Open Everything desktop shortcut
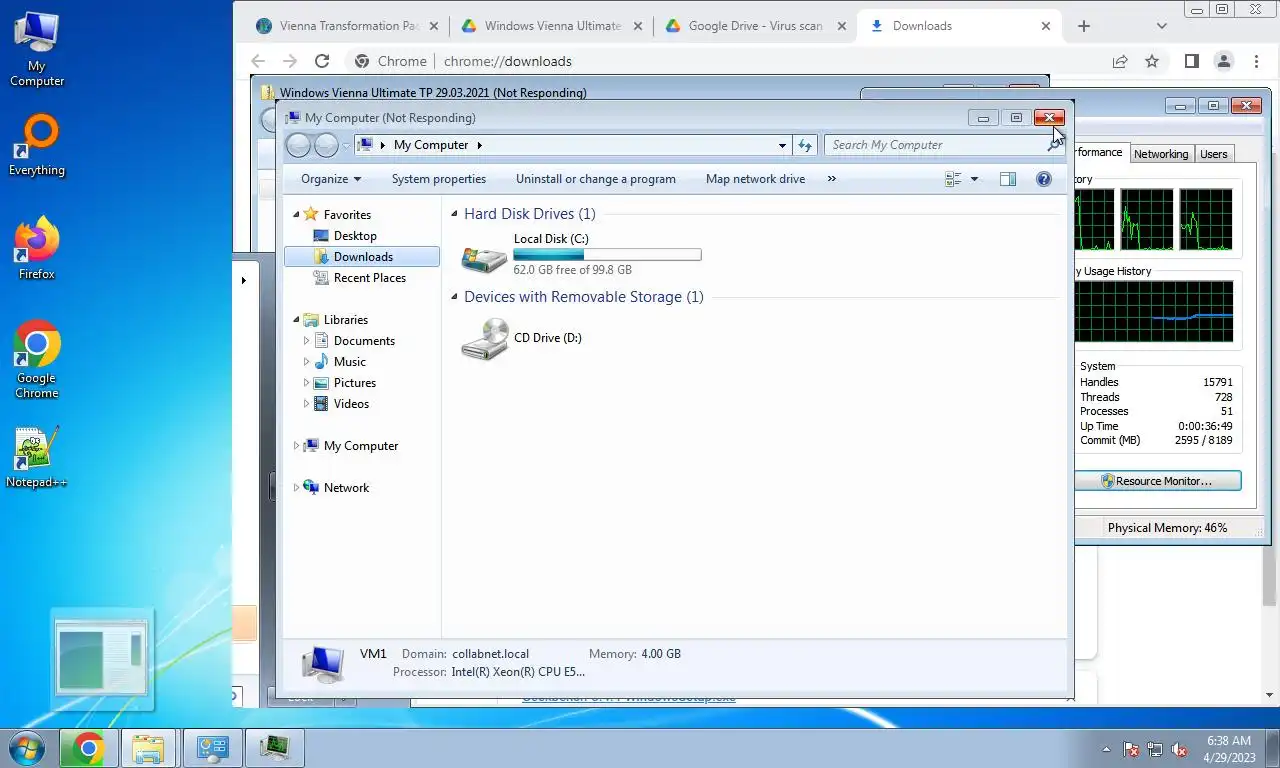The height and width of the screenshot is (768, 1280). (37, 145)
